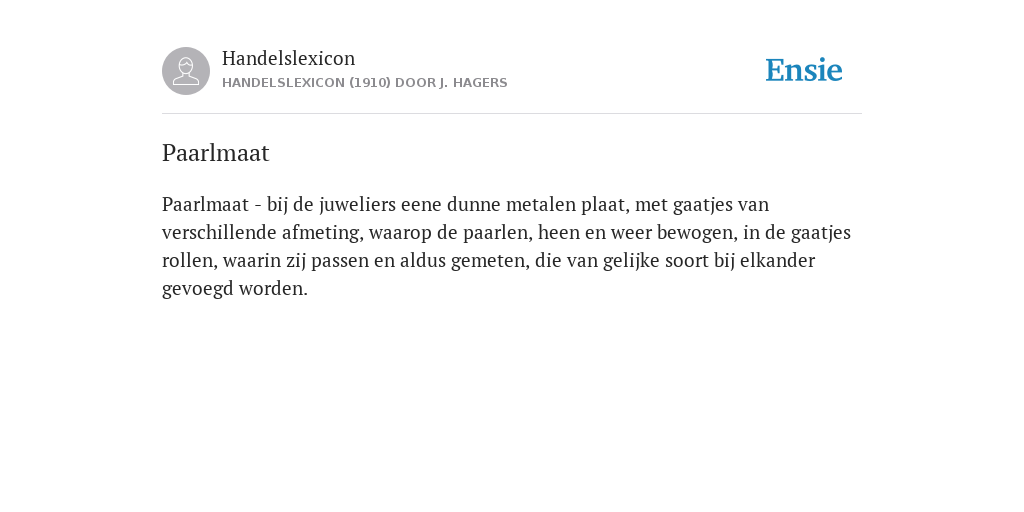Click the word 'paarlen' in the second line
The image size is (1024, 512).
tap(498, 233)
